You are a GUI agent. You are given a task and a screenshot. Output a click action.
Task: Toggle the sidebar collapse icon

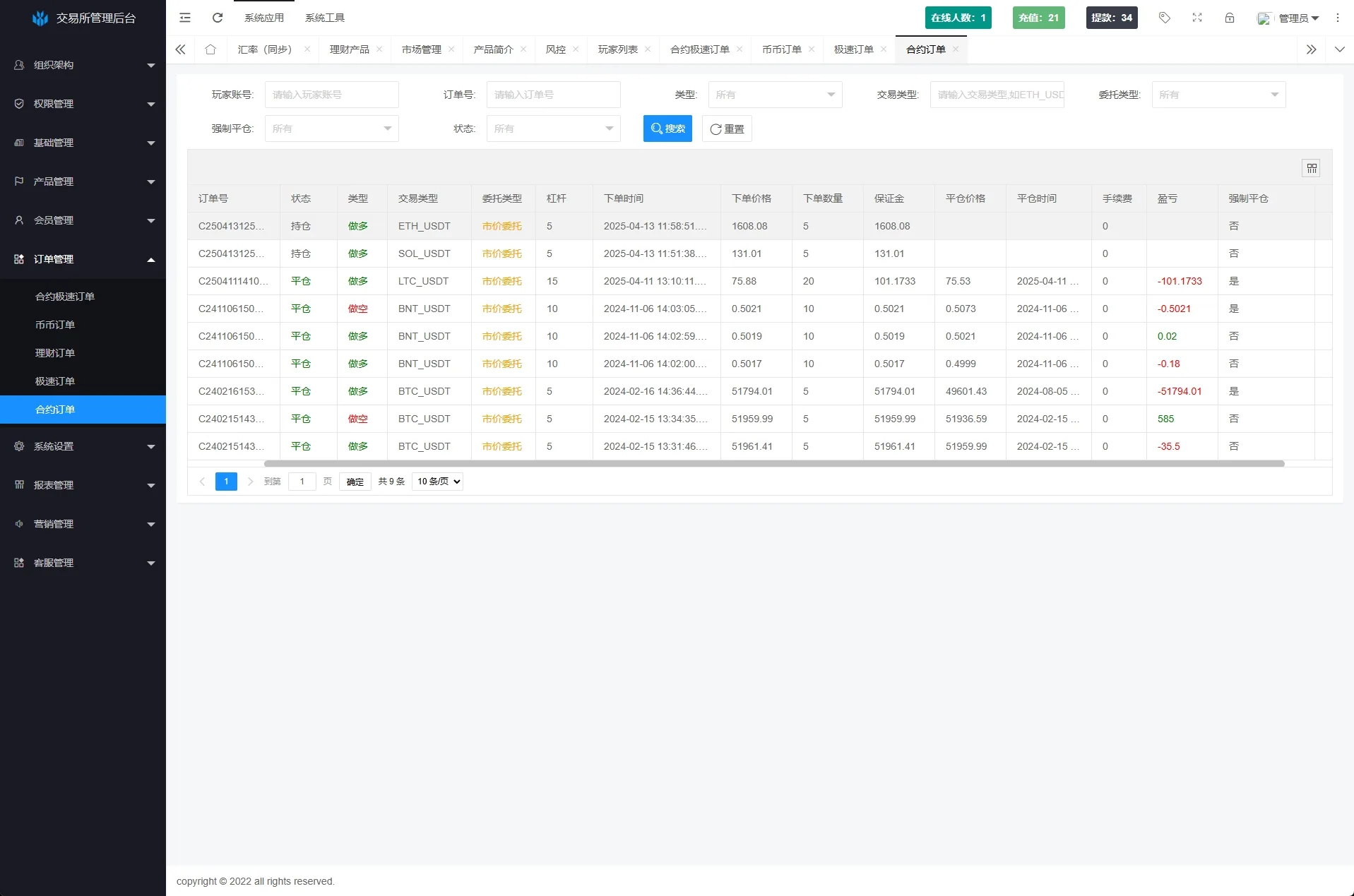[x=184, y=18]
